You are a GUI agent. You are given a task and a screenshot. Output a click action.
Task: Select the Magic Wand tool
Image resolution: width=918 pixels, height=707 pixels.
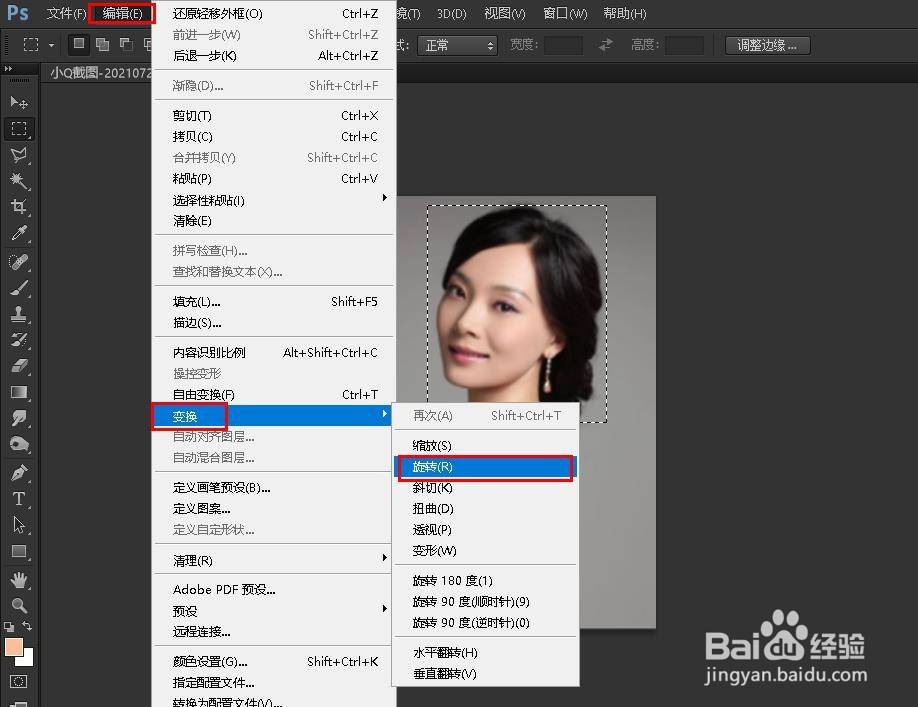tap(20, 181)
